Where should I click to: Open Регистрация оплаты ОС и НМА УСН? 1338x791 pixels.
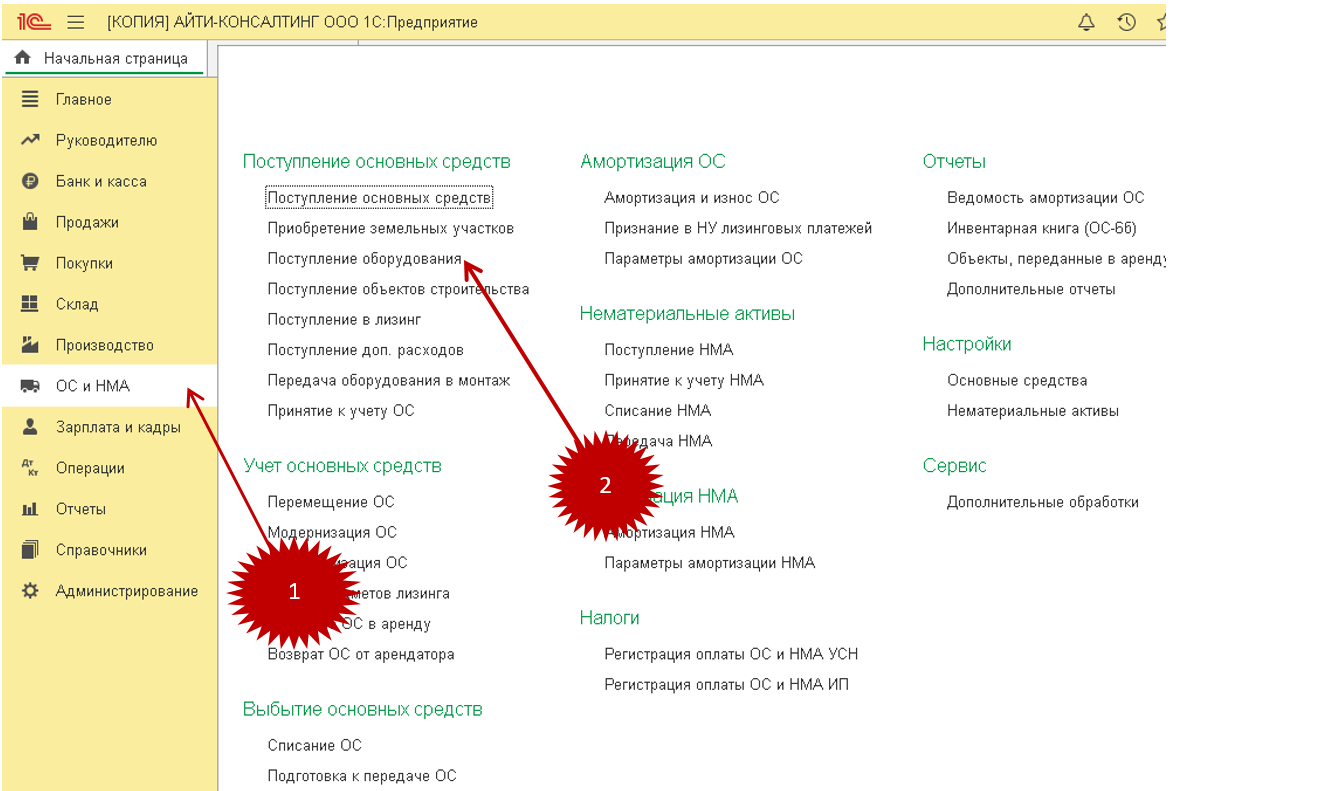tap(731, 655)
